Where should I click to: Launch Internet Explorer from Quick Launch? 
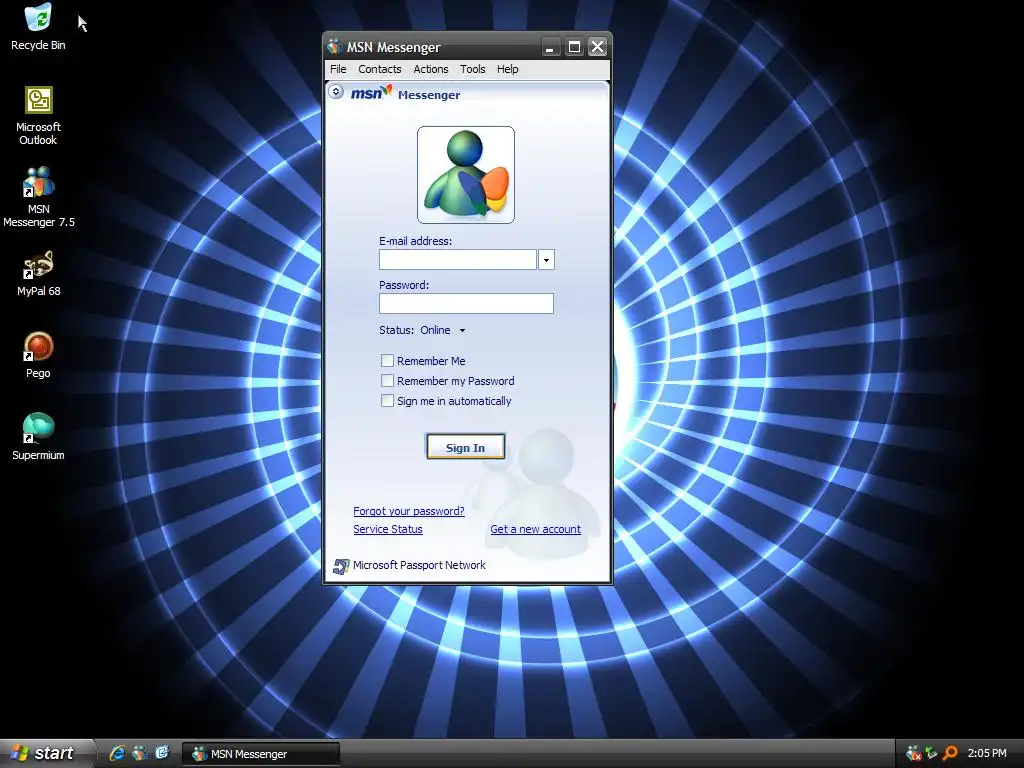[118, 753]
